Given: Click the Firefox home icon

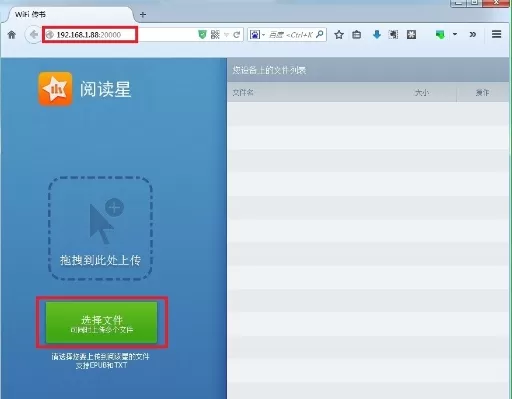Looking at the screenshot, I should tap(12, 35).
